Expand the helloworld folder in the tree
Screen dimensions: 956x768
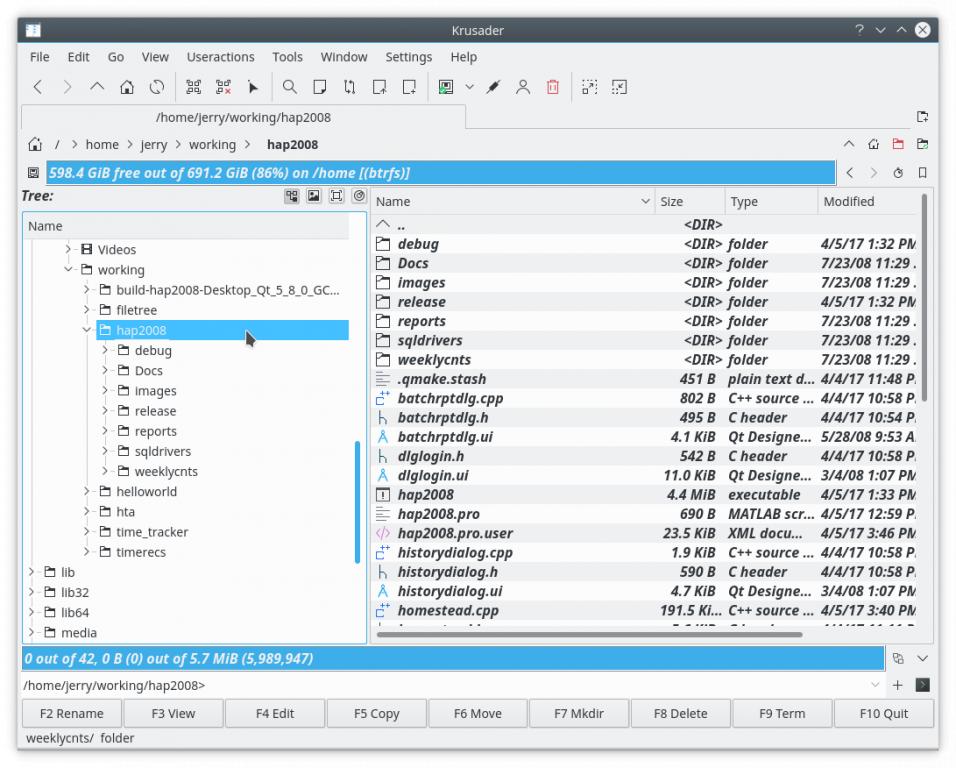[x=87, y=491]
